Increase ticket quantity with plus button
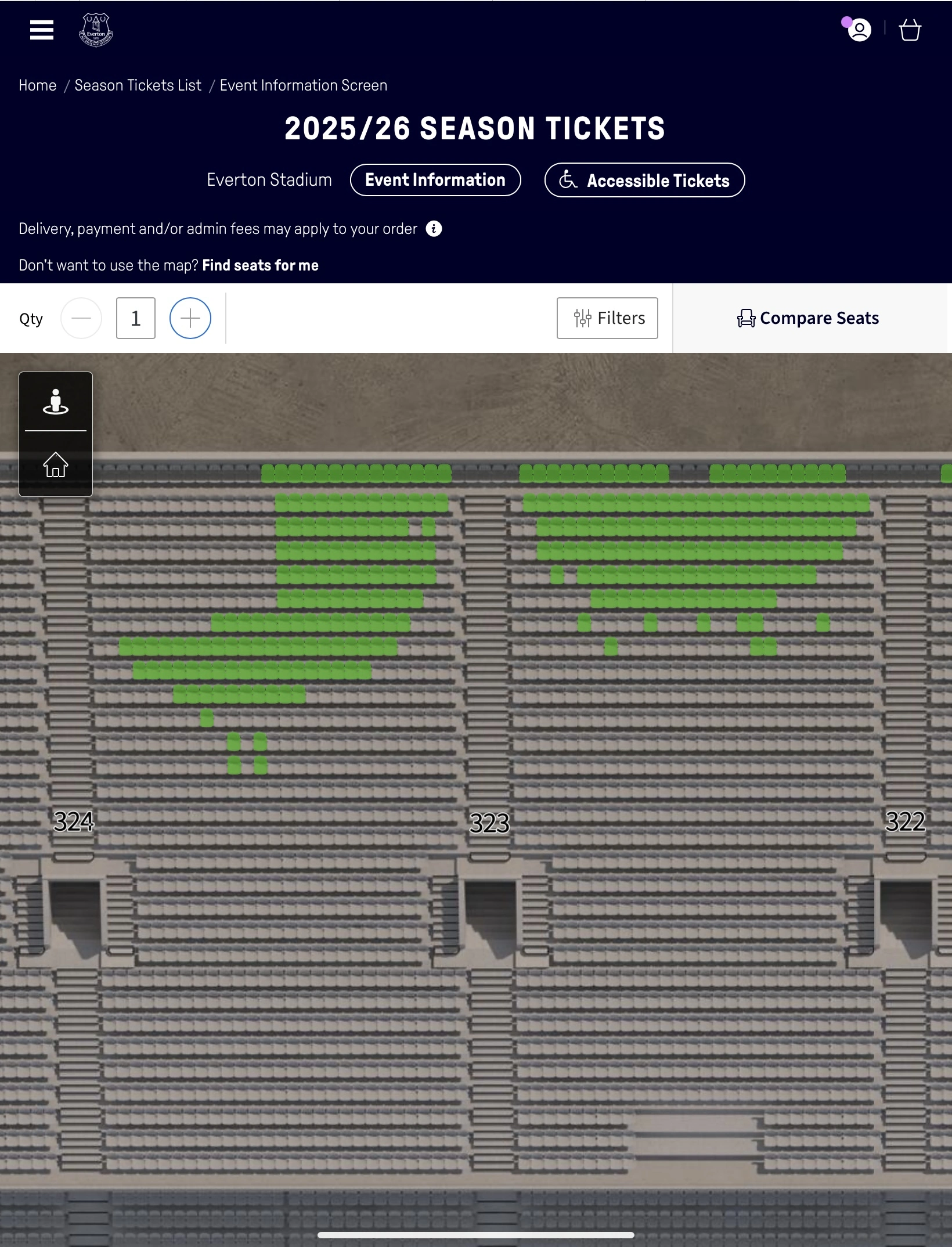Image resolution: width=952 pixels, height=1247 pixels. (x=190, y=318)
